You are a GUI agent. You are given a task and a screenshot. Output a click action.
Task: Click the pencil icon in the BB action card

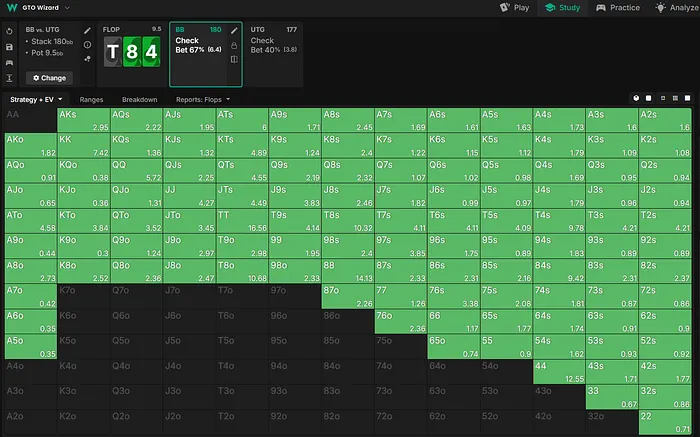(233, 31)
